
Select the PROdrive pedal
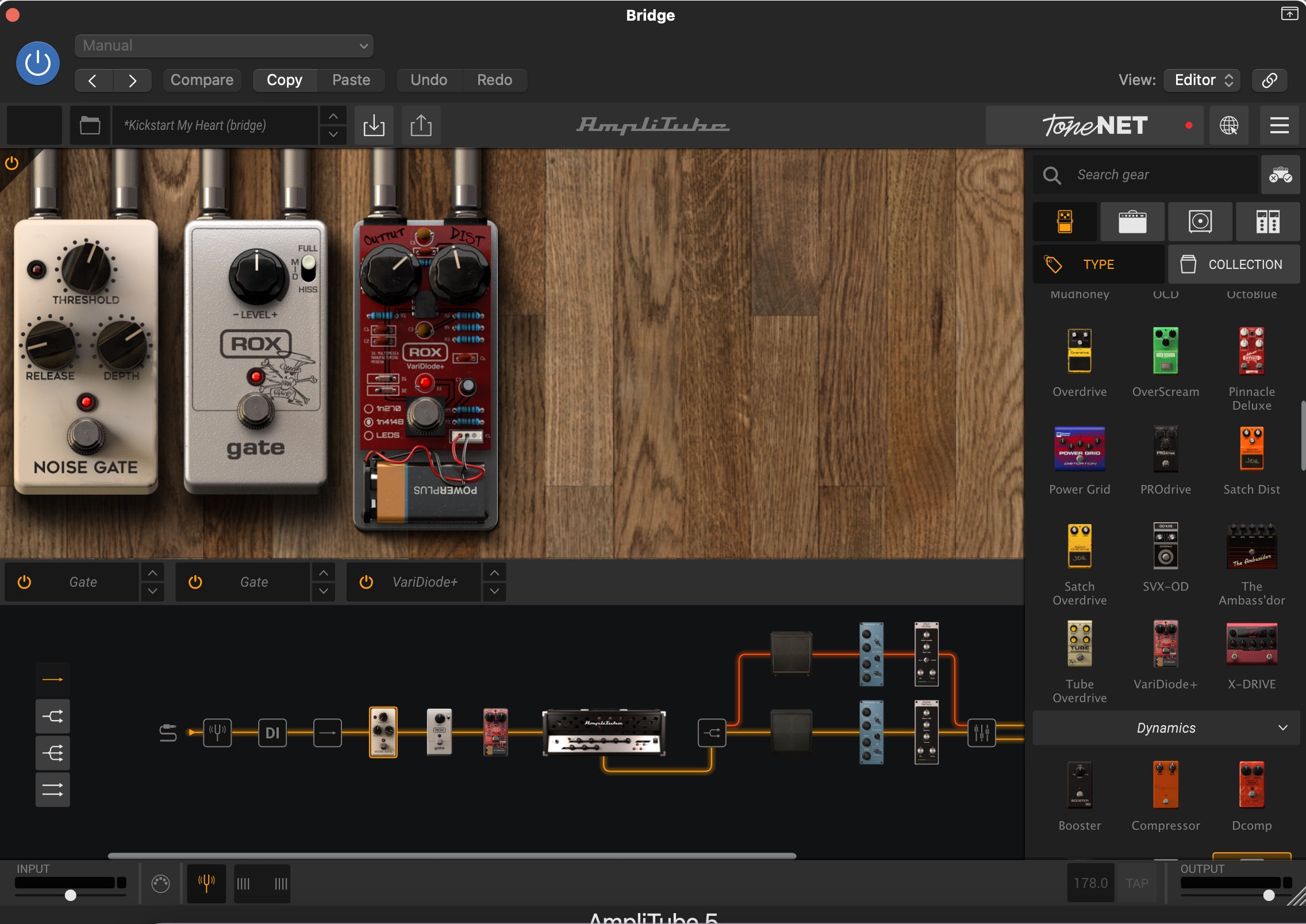click(1166, 449)
